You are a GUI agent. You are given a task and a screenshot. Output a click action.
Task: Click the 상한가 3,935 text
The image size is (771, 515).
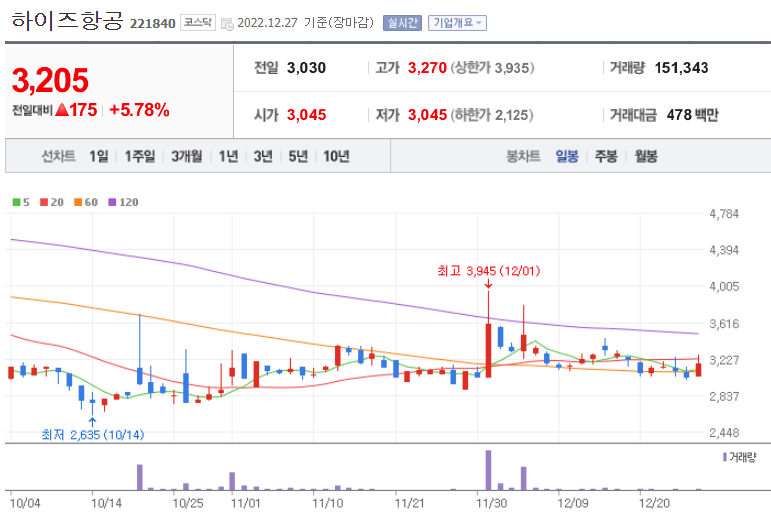click(493, 68)
